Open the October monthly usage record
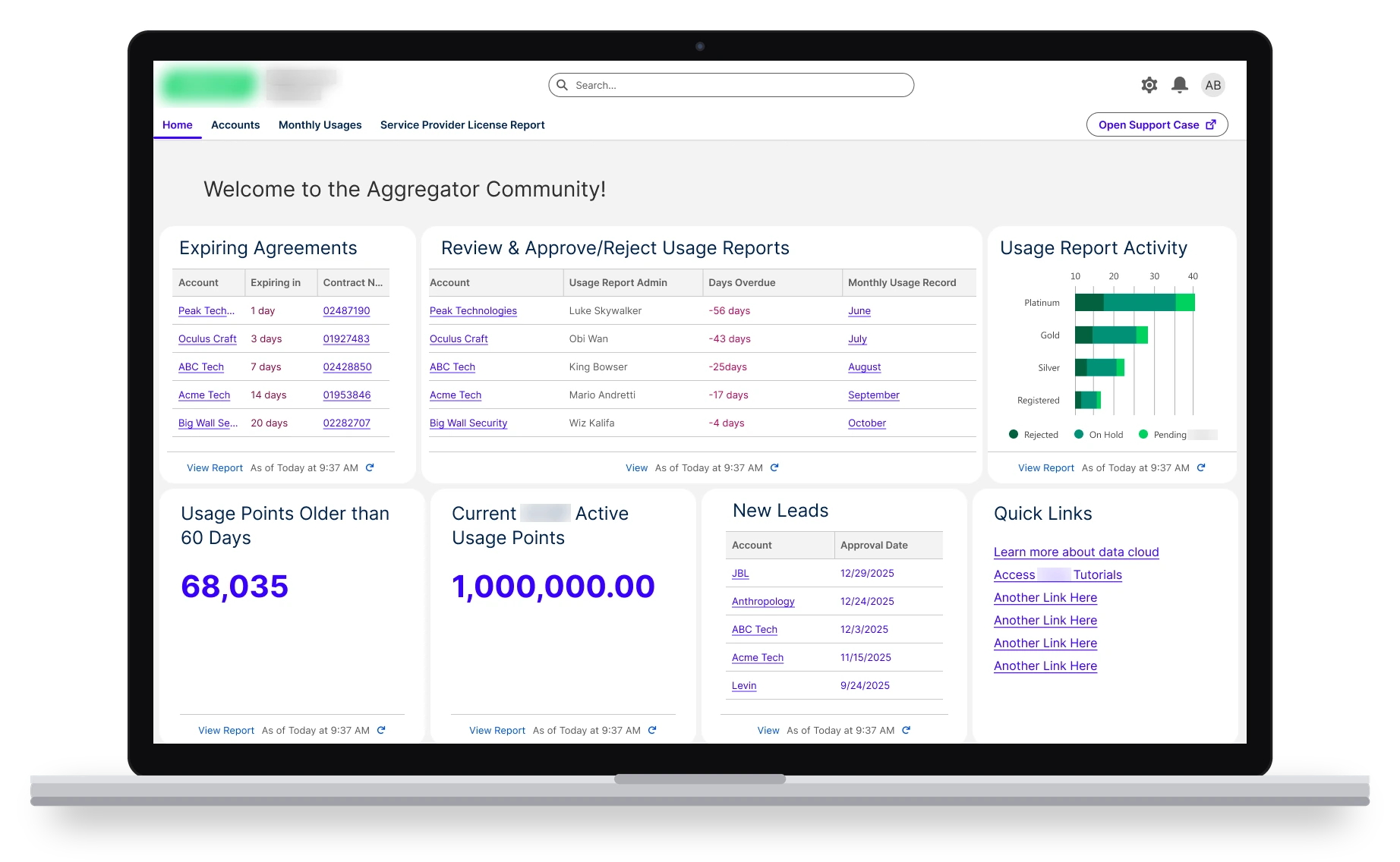 point(867,423)
